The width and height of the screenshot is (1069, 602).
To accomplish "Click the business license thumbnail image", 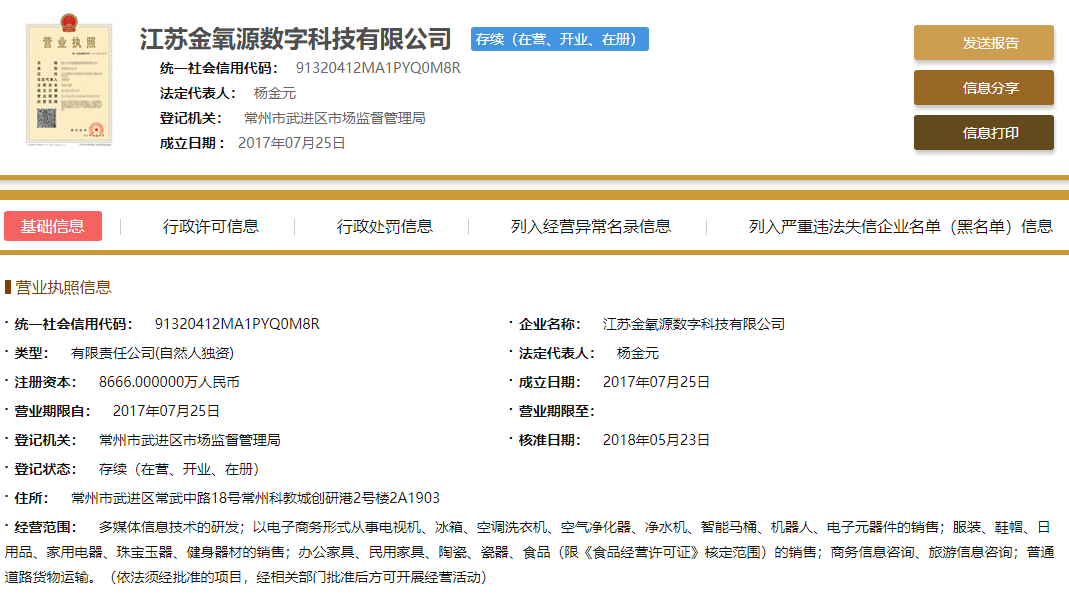I will pyautogui.click(x=68, y=80).
